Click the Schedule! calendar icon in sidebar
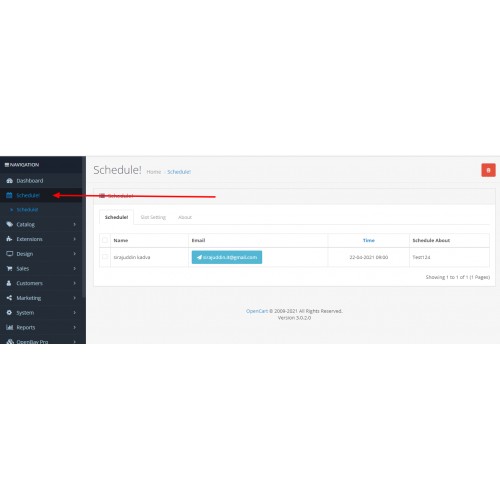The image size is (500, 500). pos(9,195)
